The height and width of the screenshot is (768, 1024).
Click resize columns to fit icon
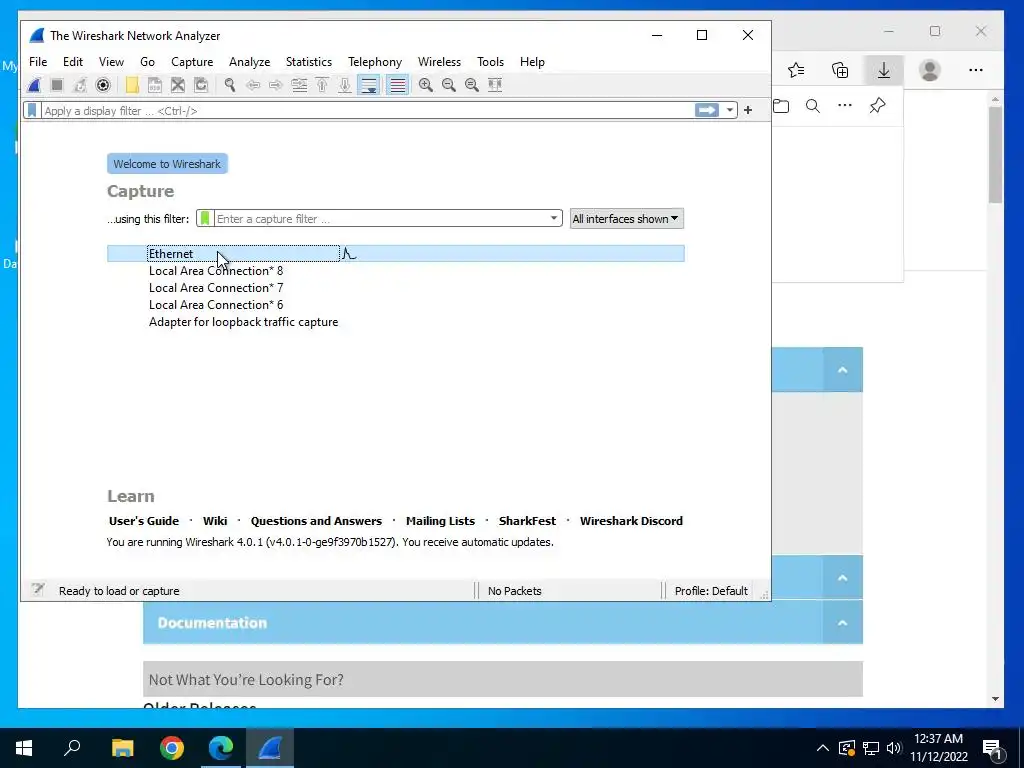[495, 85]
